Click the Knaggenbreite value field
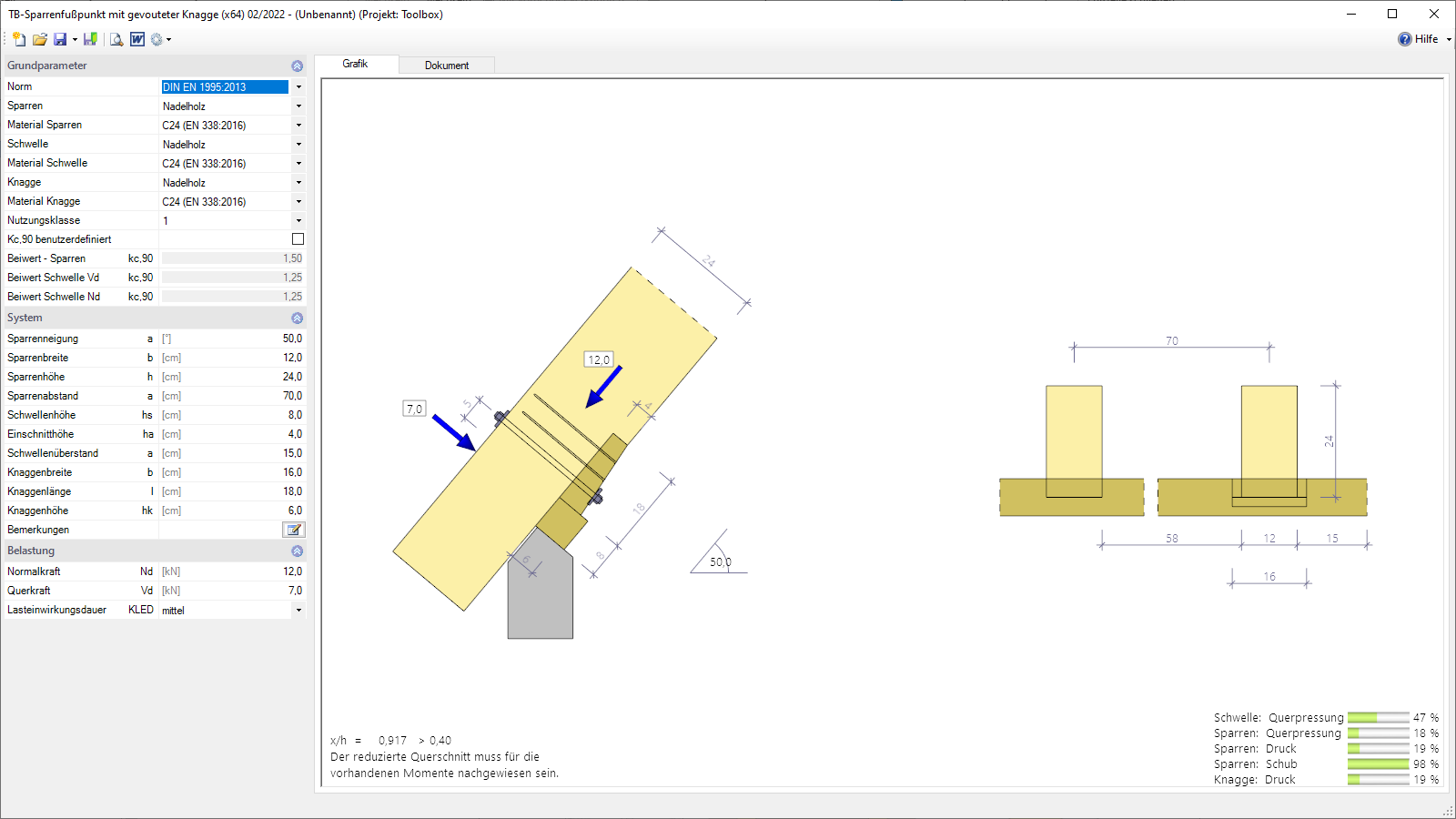Viewport: 1456px width, 819px height. [x=232, y=472]
